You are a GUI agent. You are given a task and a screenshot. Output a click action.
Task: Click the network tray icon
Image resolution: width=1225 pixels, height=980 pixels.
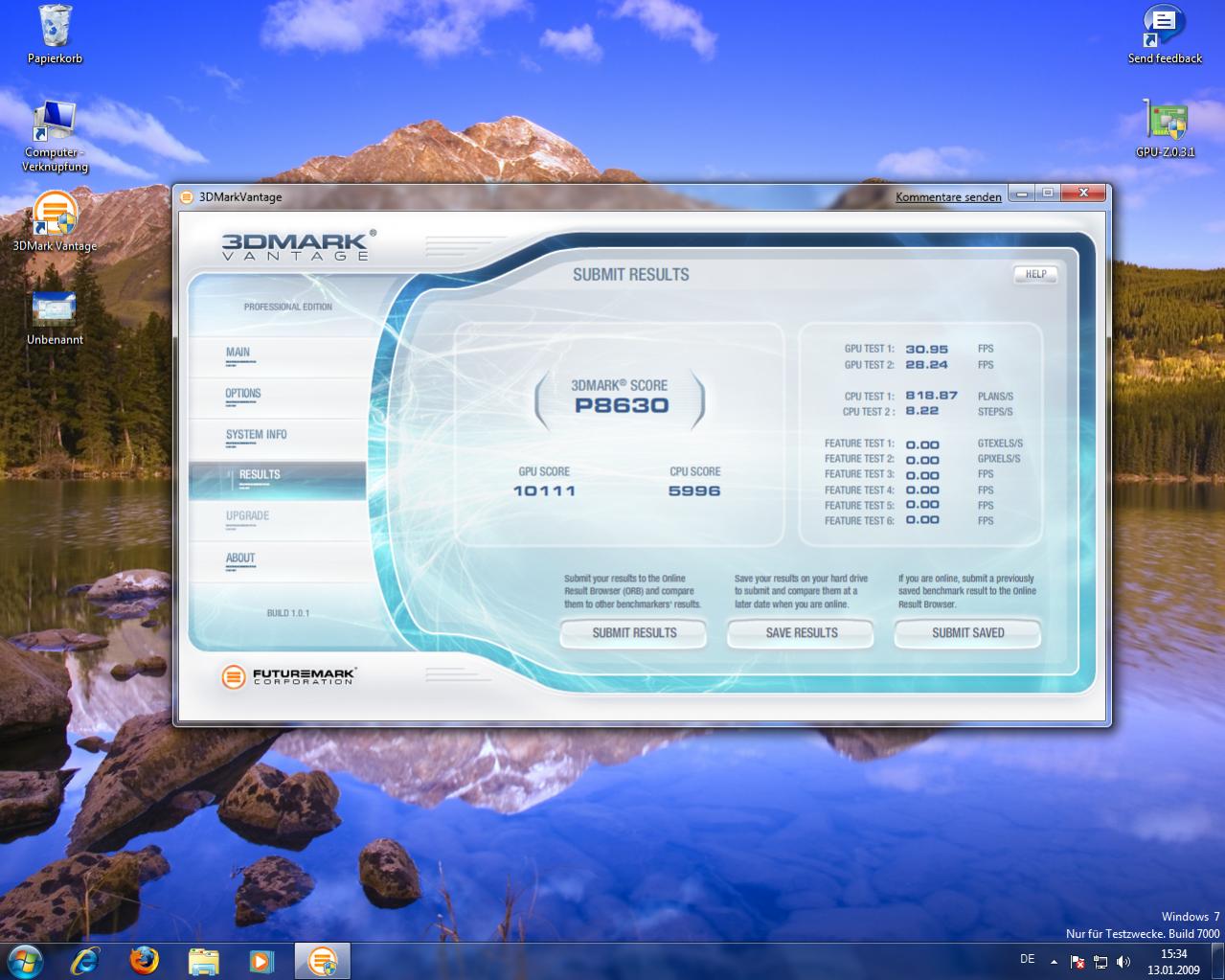pos(1100,961)
